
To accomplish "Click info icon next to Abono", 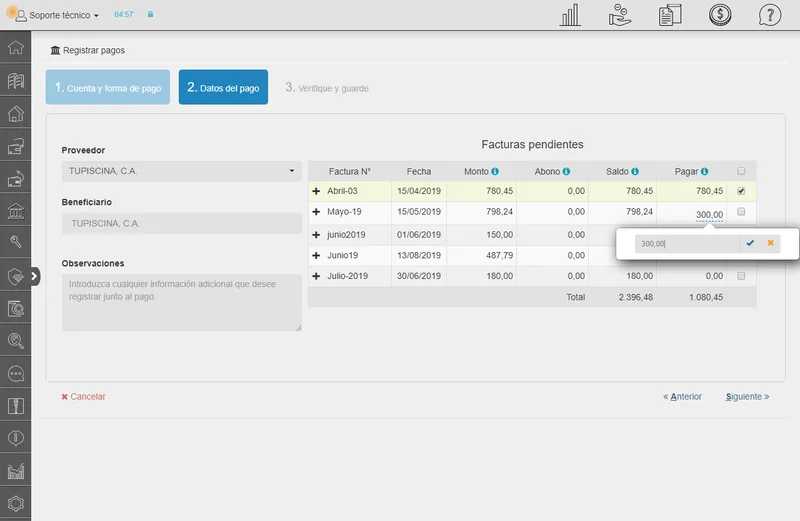I will [x=566, y=171].
